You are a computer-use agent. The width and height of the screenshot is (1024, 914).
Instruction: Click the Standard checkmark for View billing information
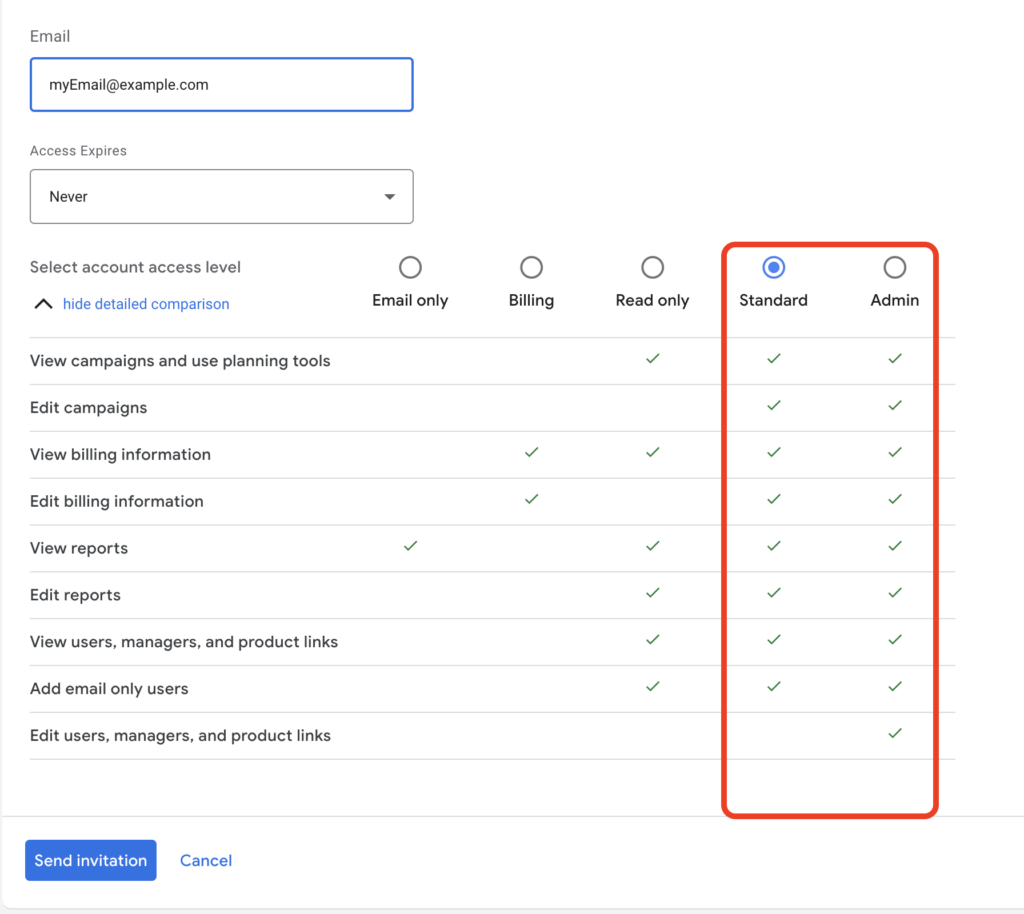(x=773, y=452)
